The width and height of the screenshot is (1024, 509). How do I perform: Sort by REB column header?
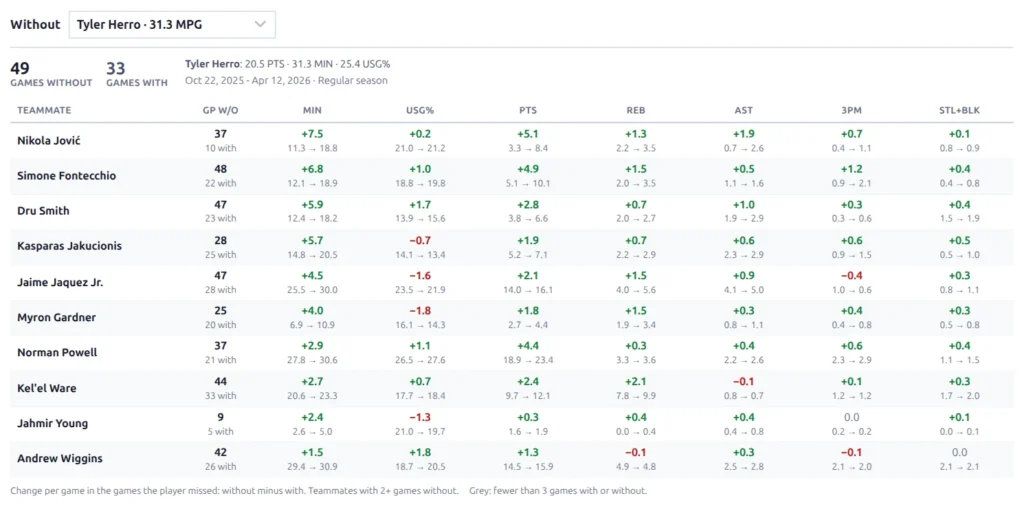[635, 110]
